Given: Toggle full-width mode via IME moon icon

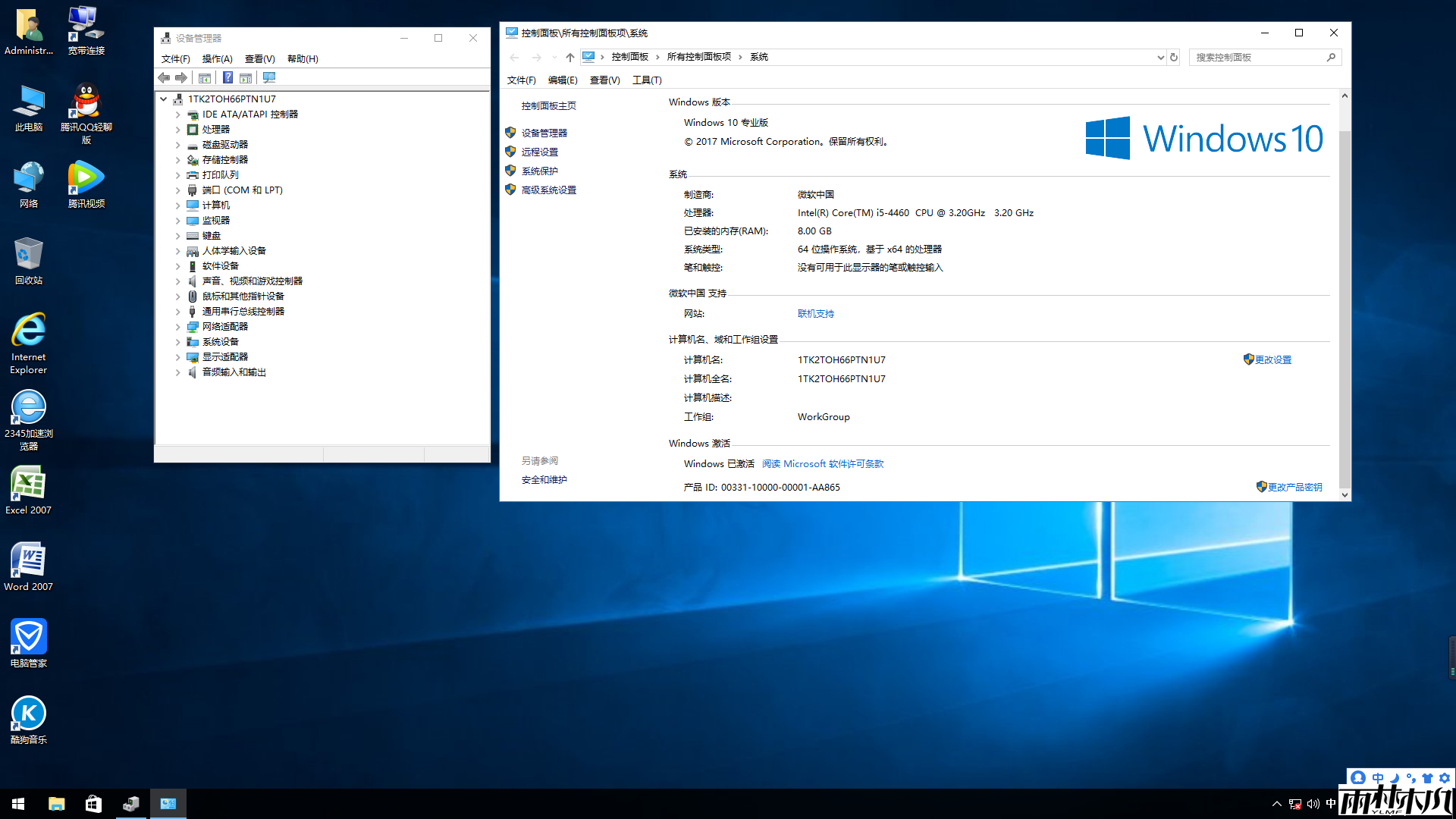Looking at the screenshot, I should [1395, 778].
